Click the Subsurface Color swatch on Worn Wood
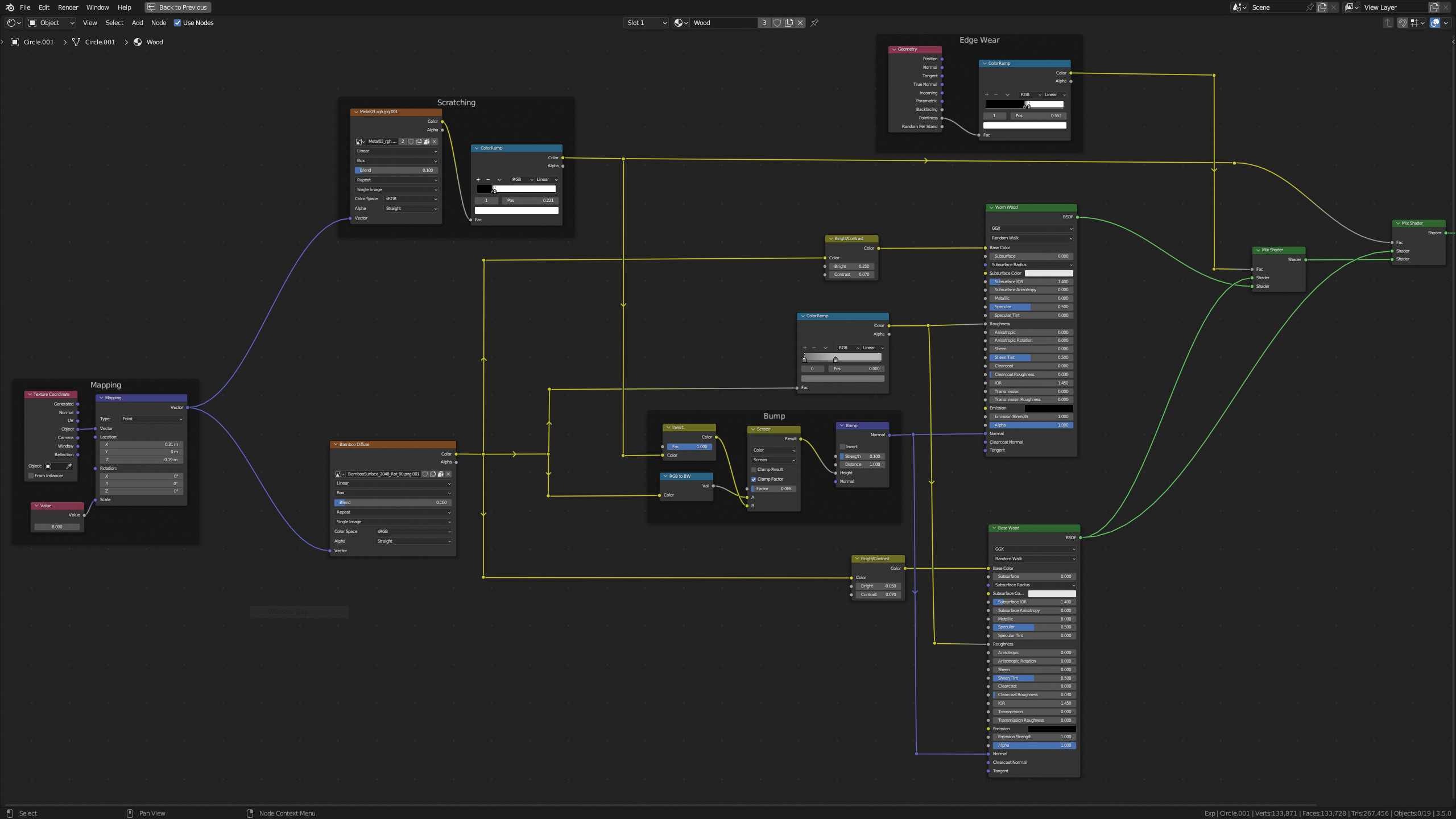Screen dimensions: 1456x819 click(1049, 274)
